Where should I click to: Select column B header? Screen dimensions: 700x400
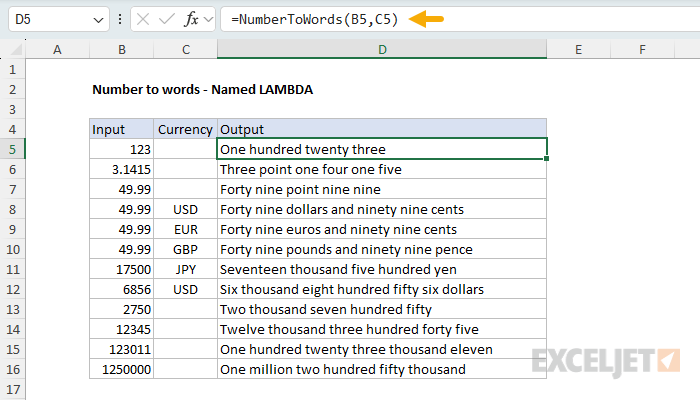[x=121, y=49]
